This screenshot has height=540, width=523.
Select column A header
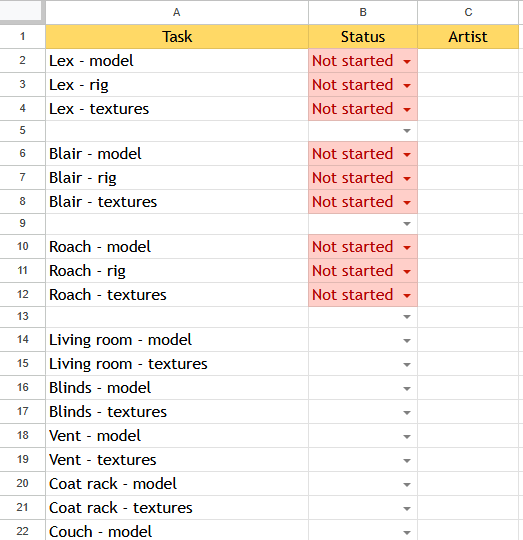(x=177, y=12)
